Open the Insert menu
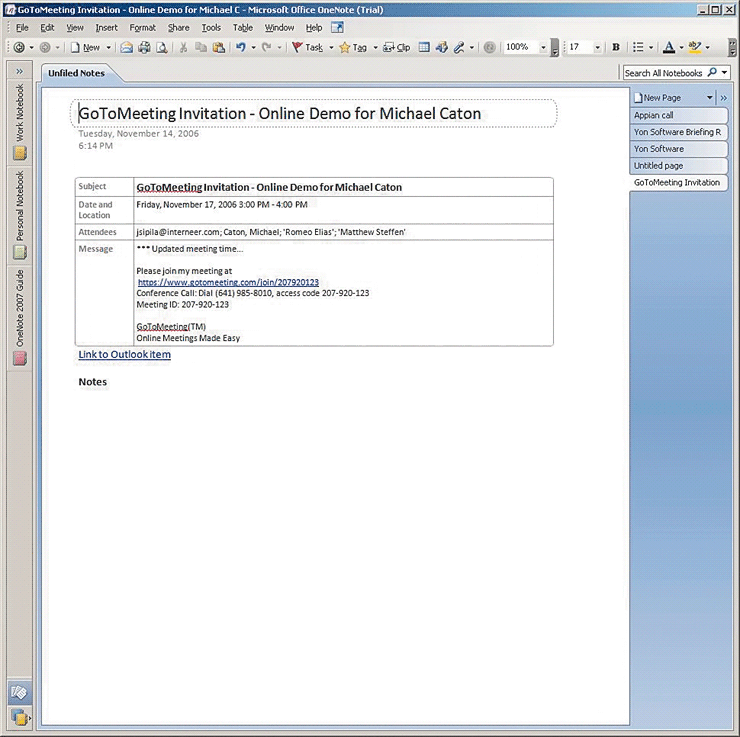 pos(106,28)
